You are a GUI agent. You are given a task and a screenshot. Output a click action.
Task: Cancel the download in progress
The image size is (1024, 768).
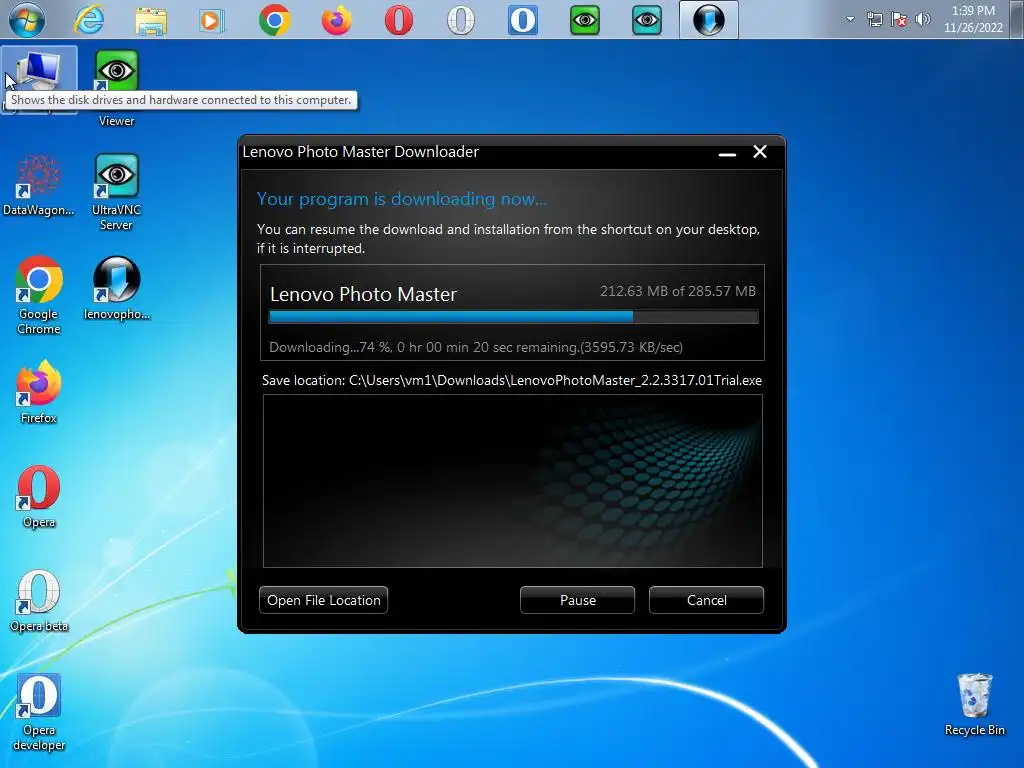(706, 600)
